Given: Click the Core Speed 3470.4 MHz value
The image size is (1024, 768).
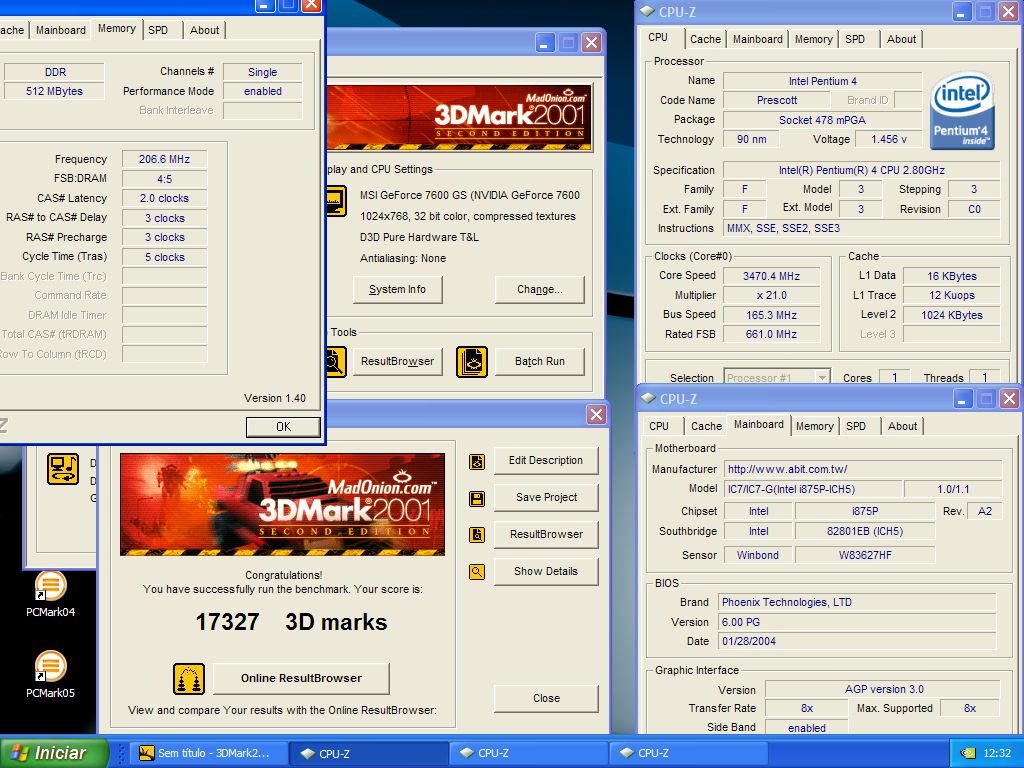Looking at the screenshot, I should pos(771,276).
